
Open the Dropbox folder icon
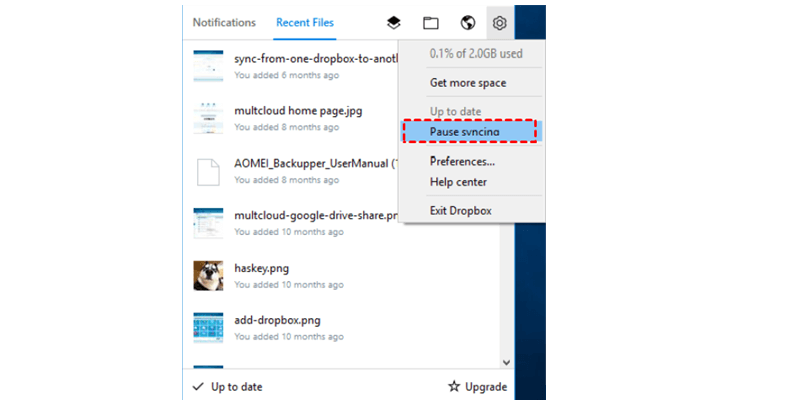[431, 23]
